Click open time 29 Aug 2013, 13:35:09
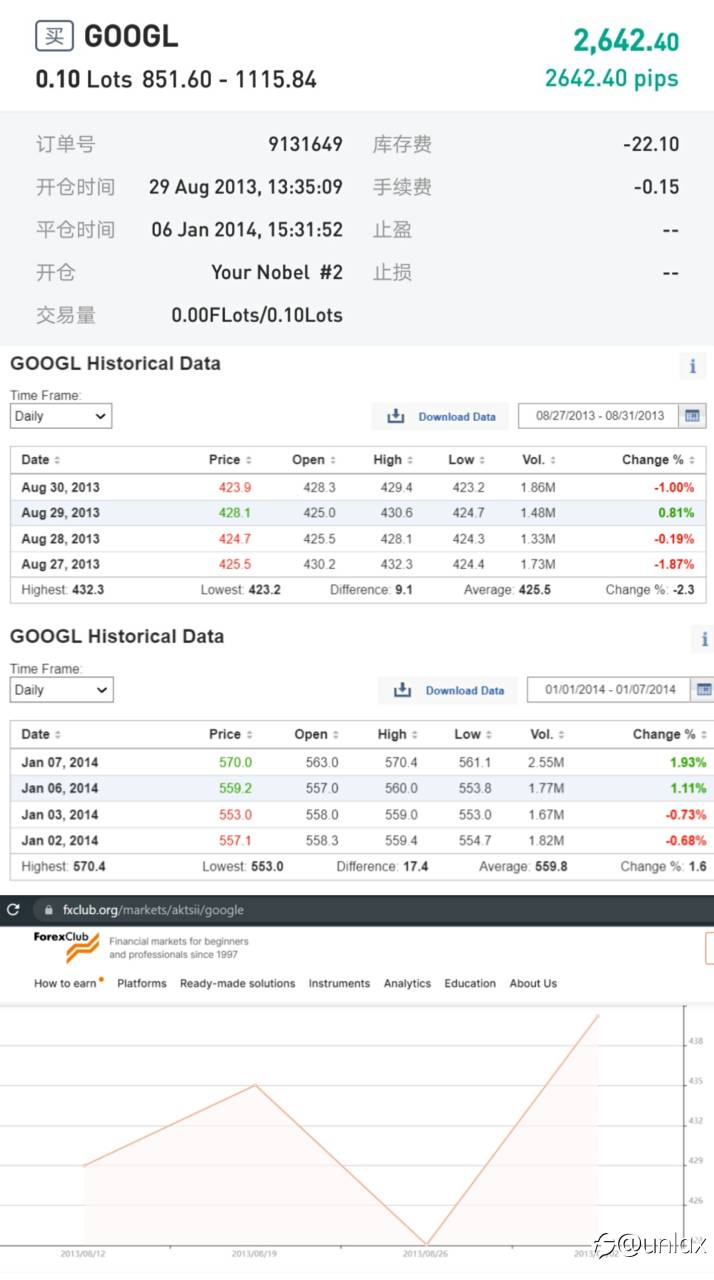Viewport: 714px width, 1280px height. pyautogui.click(x=246, y=187)
